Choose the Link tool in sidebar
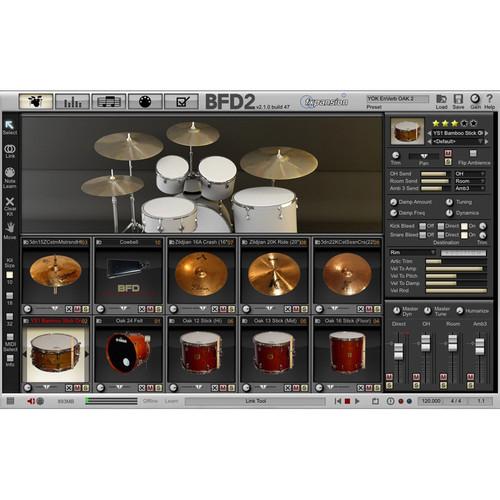Screen dimensions: 500x500 click(10, 149)
